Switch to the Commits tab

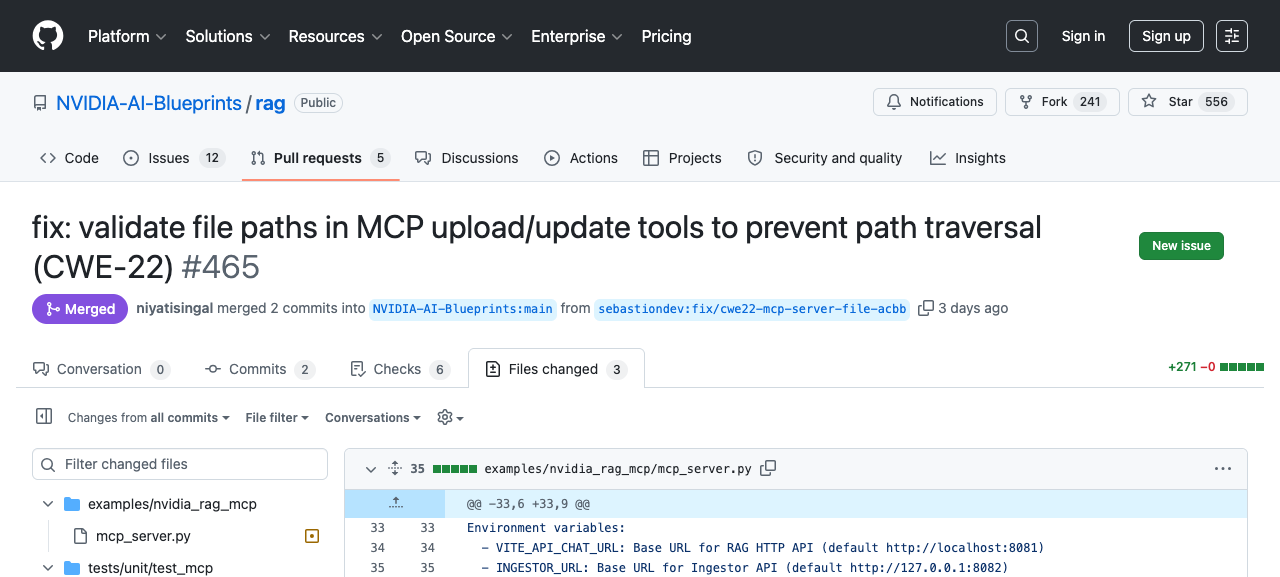pos(259,368)
